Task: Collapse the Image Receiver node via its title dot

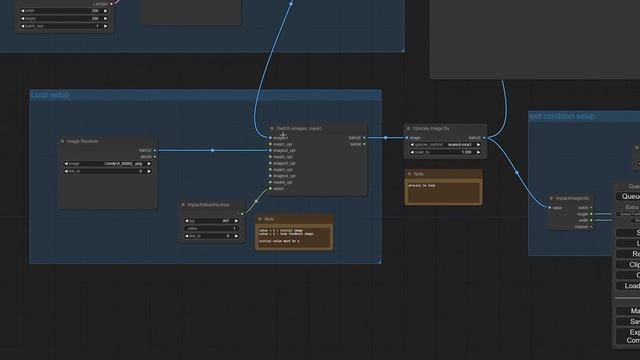Action: pos(62,141)
